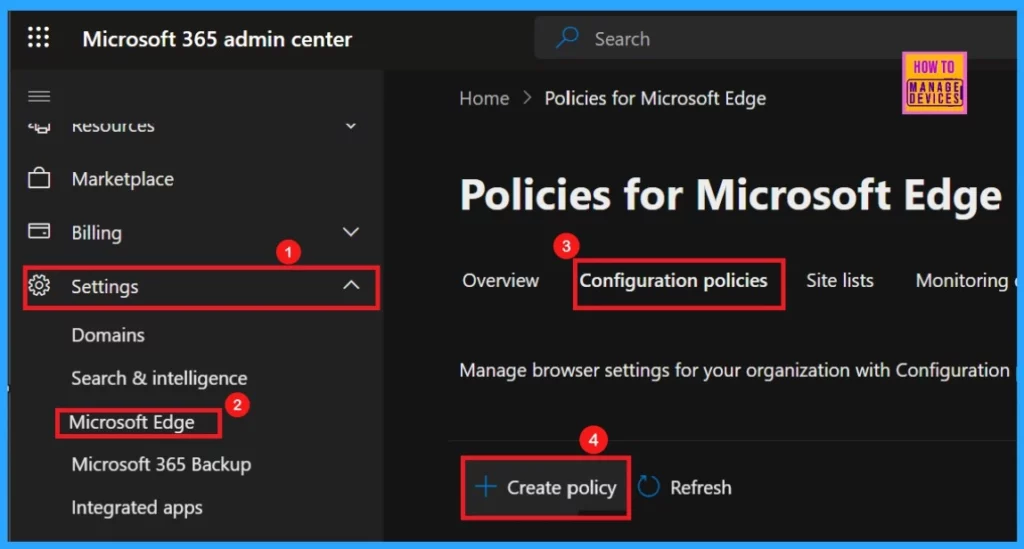Collapse the navigation hamburger menu
This screenshot has height=549, width=1024.
(39, 97)
